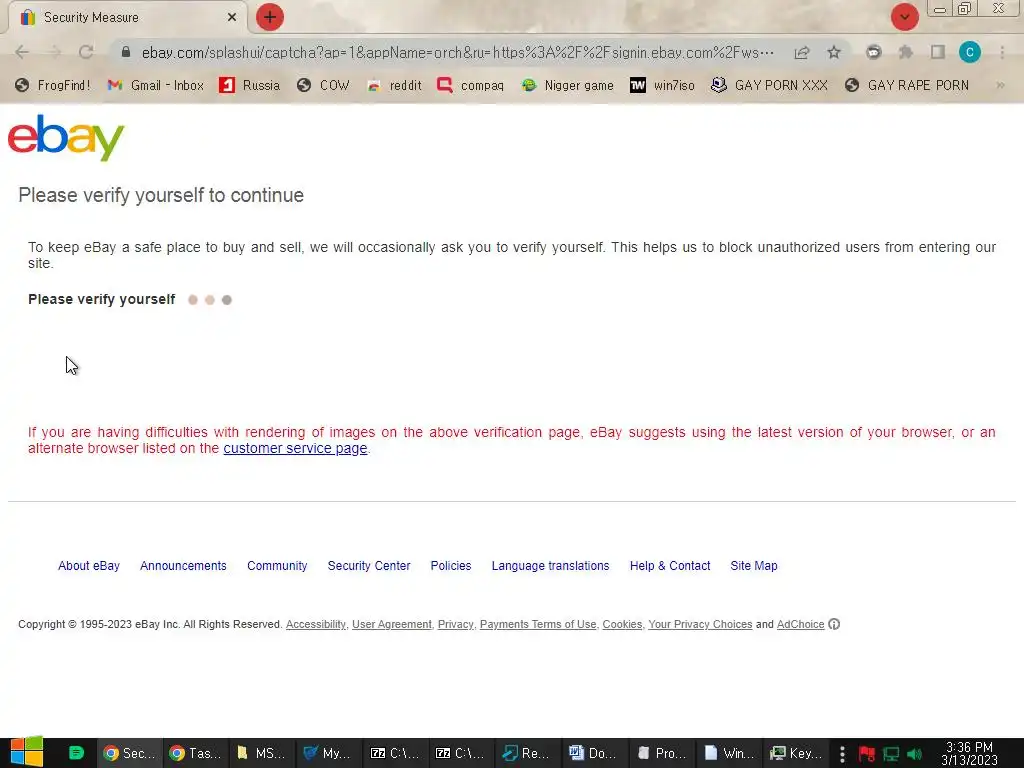Open Language translations link
Image resolution: width=1024 pixels, height=768 pixels.
pos(551,566)
